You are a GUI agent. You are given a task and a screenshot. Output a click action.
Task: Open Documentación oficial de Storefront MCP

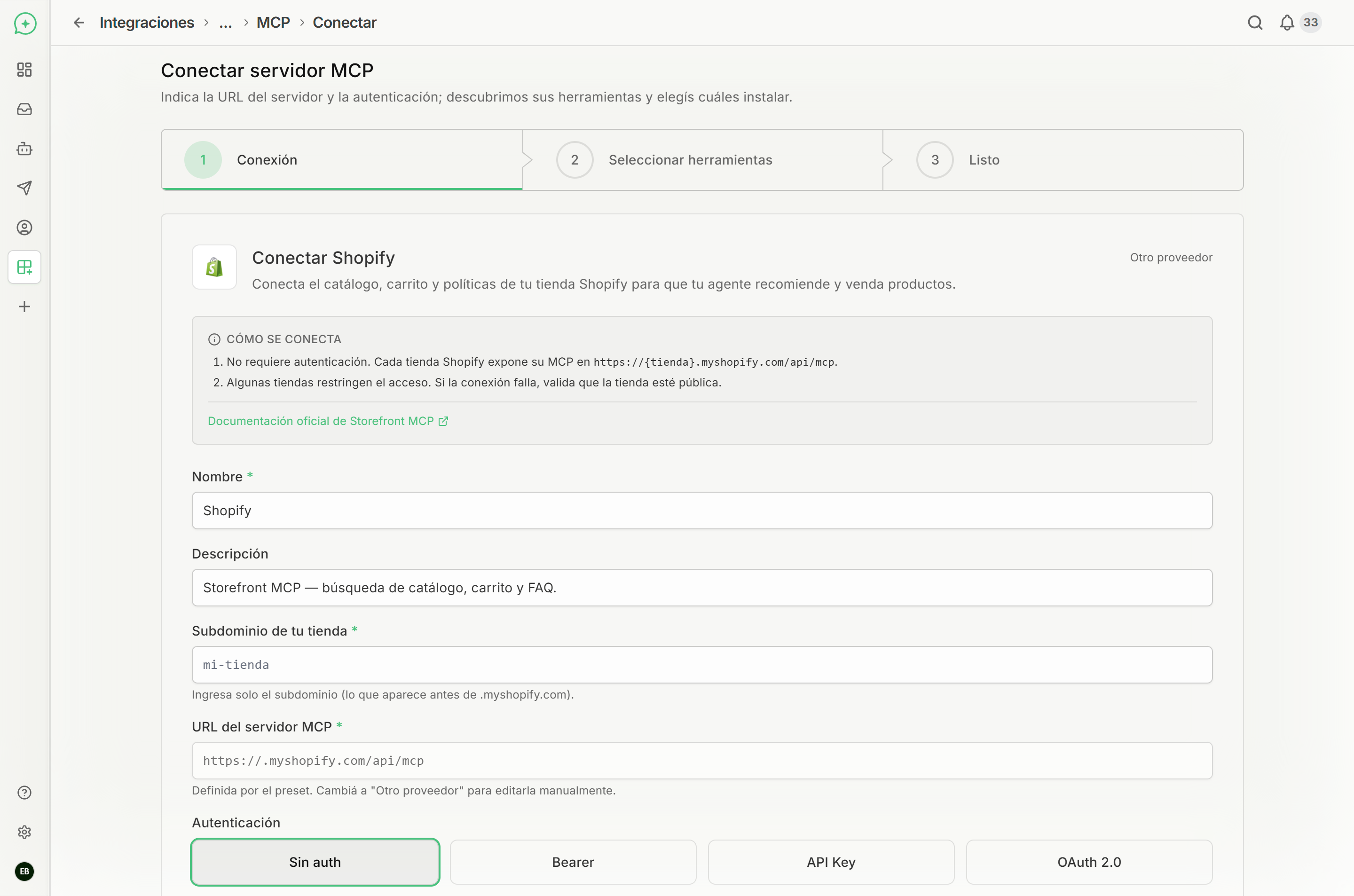tap(328, 421)
